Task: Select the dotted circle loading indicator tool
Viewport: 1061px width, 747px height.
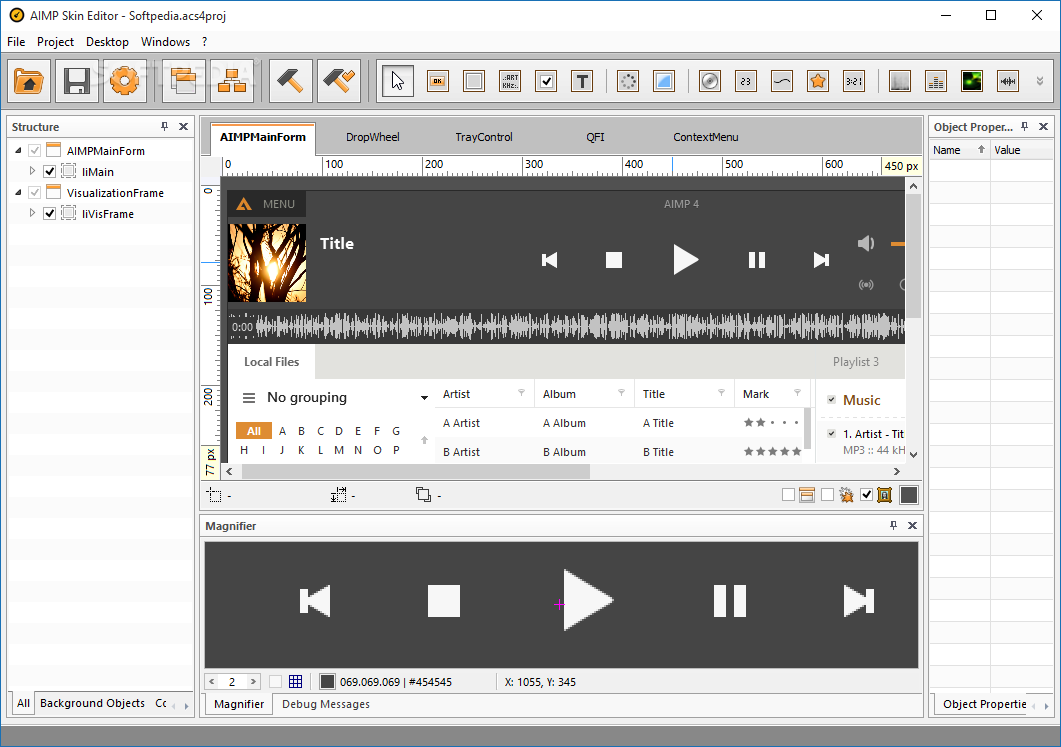Action: tap(628, 82)
